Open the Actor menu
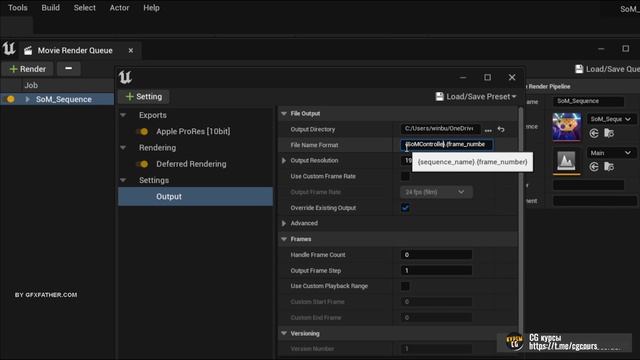 119,8
